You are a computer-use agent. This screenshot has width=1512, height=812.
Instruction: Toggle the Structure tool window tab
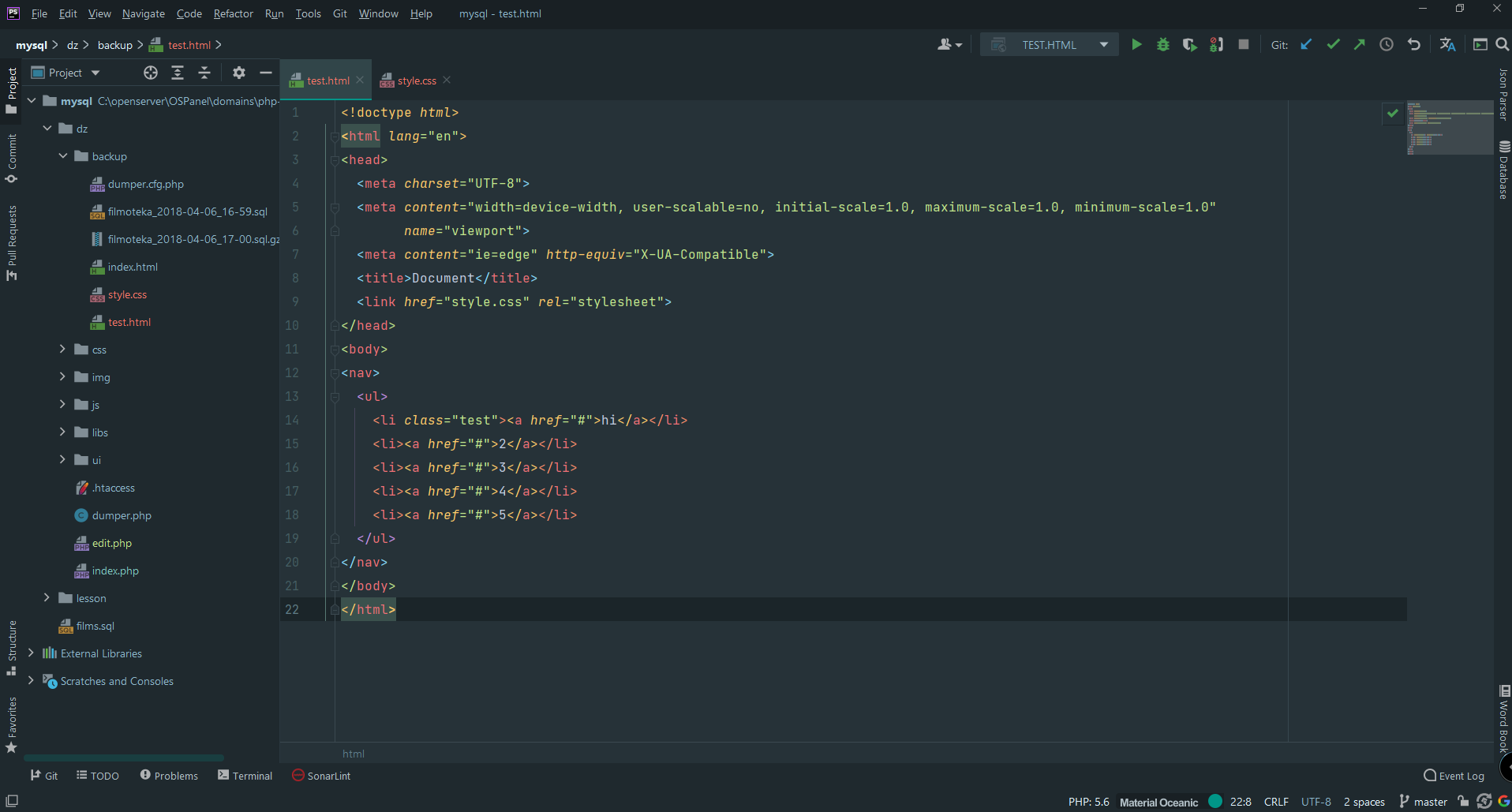tap(12, 647)
